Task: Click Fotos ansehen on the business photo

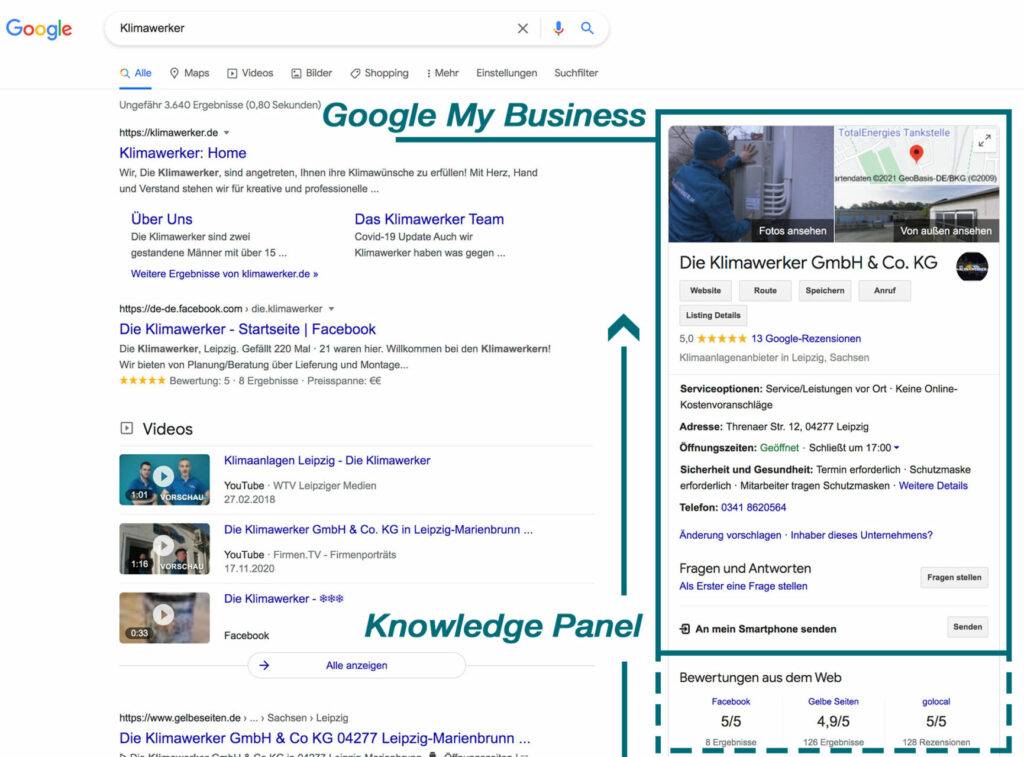Action: (x=792, y=231)
